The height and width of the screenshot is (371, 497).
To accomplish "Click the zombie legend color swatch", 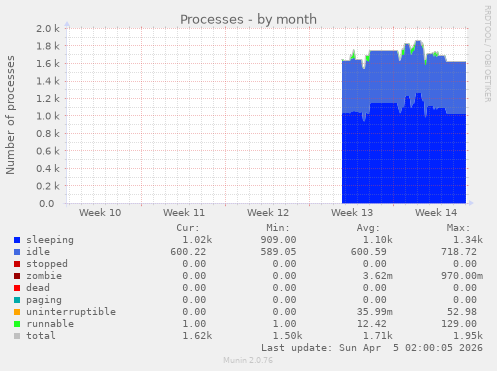I will tap(17, 276).
